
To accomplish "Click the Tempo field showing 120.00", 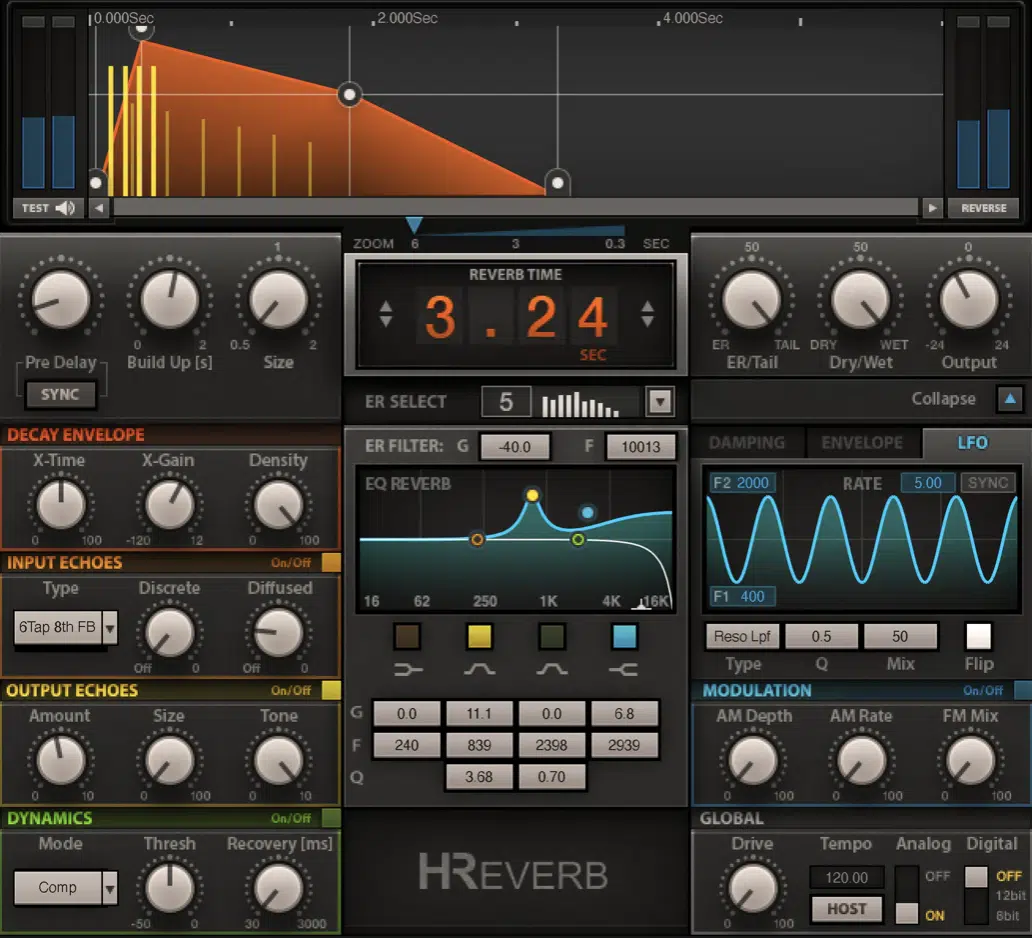I will coord(846,877).
